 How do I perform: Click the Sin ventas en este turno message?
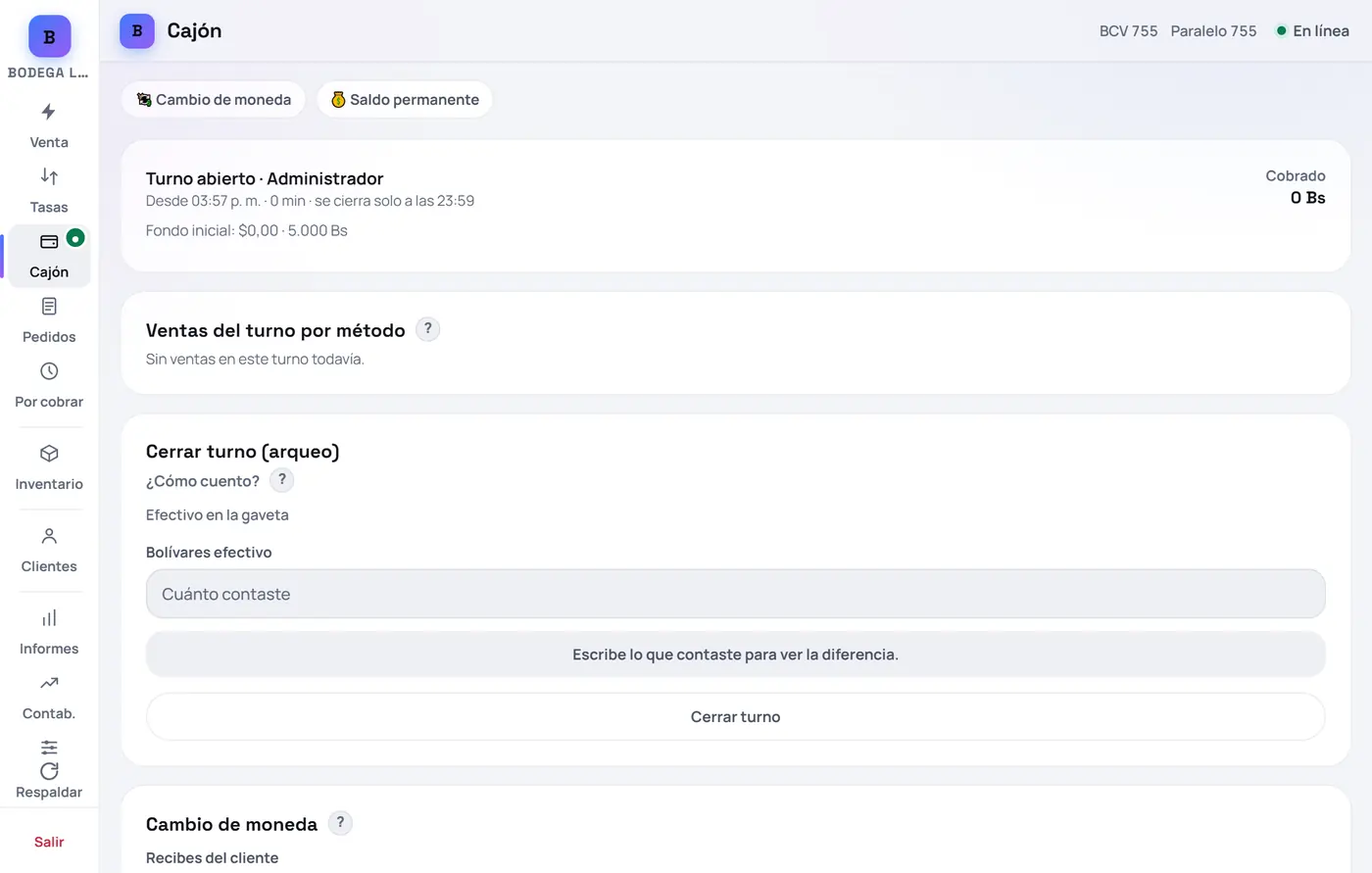point(255,359)
